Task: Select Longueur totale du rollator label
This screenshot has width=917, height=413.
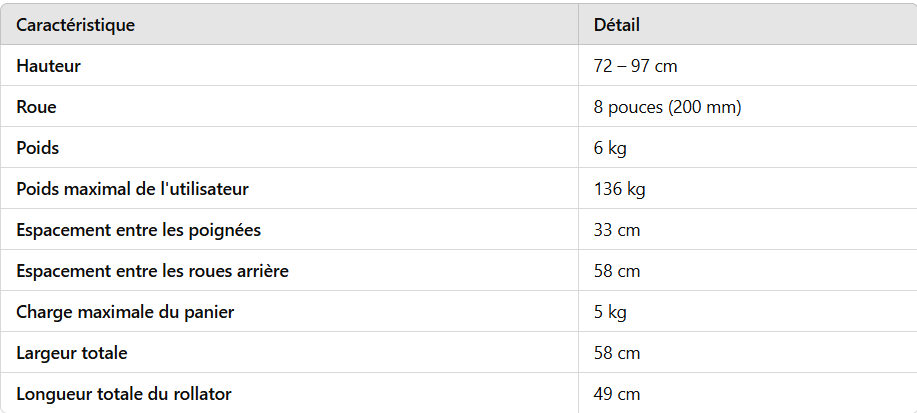Action: [124, 394]
